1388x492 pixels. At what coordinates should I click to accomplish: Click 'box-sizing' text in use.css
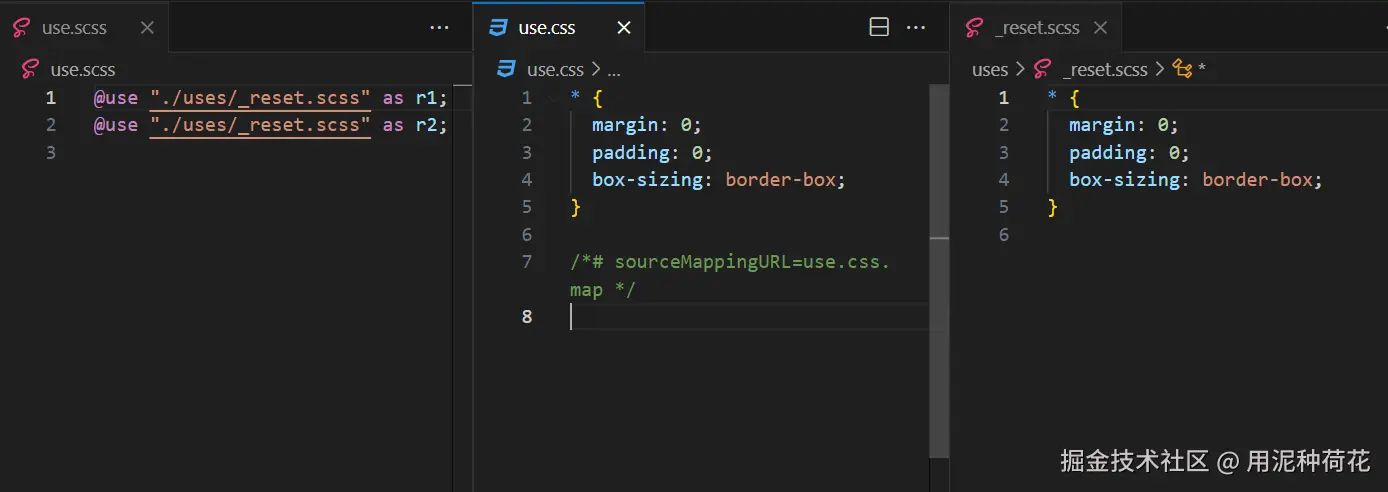coord(647,180)
